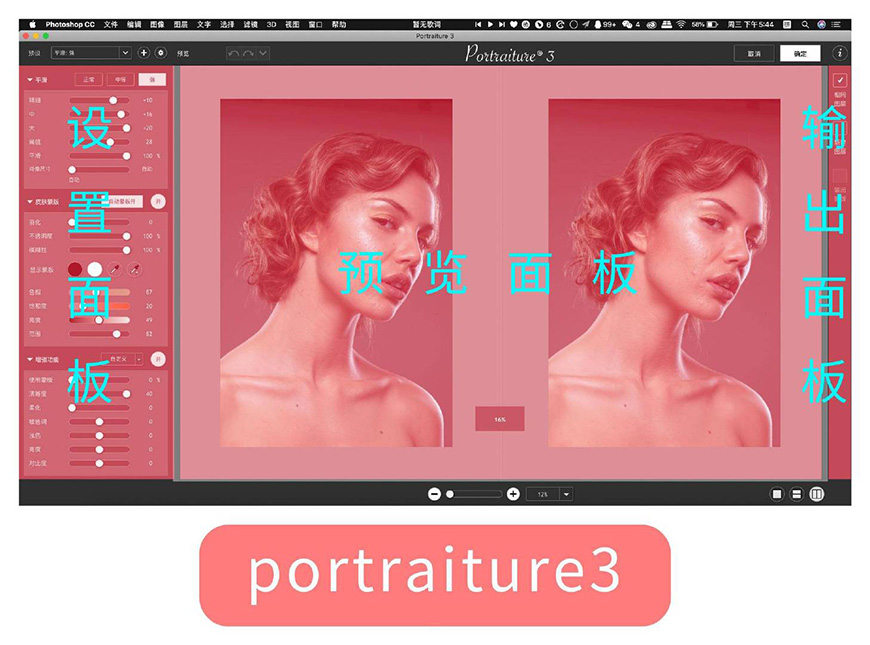This screenshot has height=645, width=870.
Task: Click the WeChat menu bar icon
Action: [x=627, y=24]
